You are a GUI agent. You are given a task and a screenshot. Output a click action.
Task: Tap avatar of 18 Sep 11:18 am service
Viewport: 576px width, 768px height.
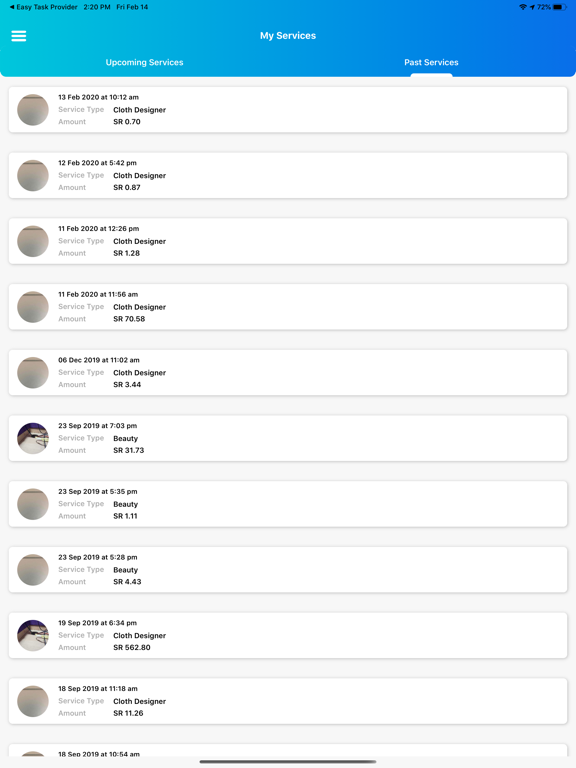(33, 701)
